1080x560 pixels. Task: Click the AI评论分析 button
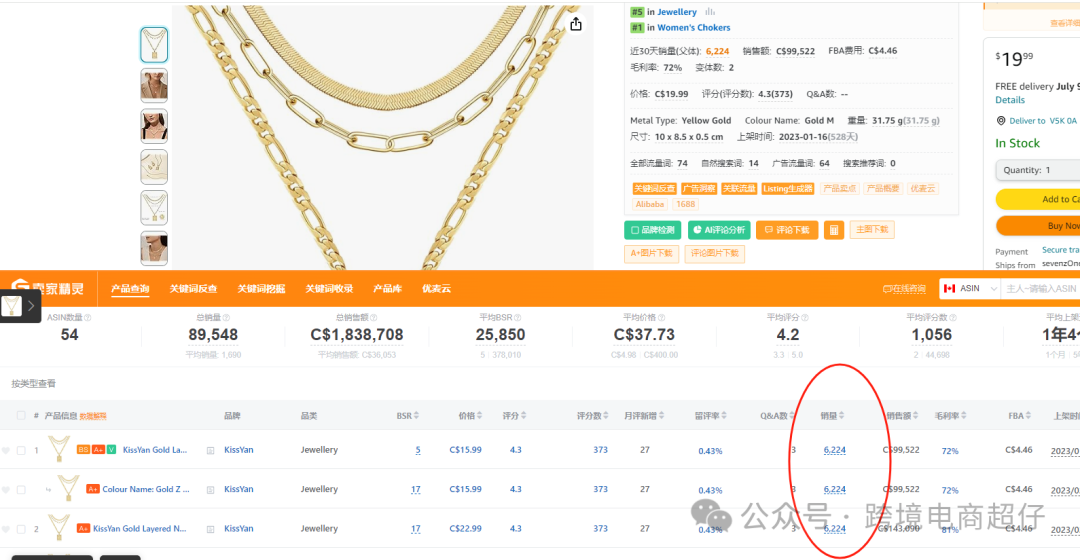point(718,230)
